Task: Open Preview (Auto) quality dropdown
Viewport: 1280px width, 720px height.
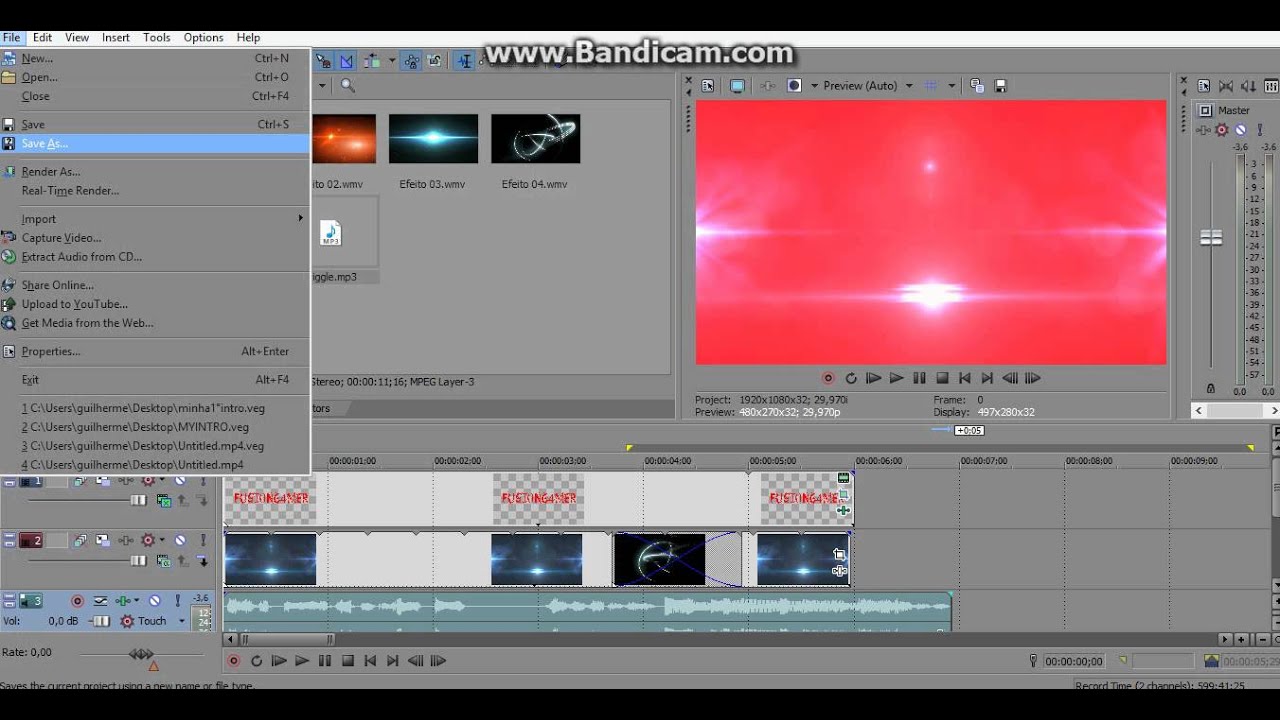Action: click(x=909, y=86)
